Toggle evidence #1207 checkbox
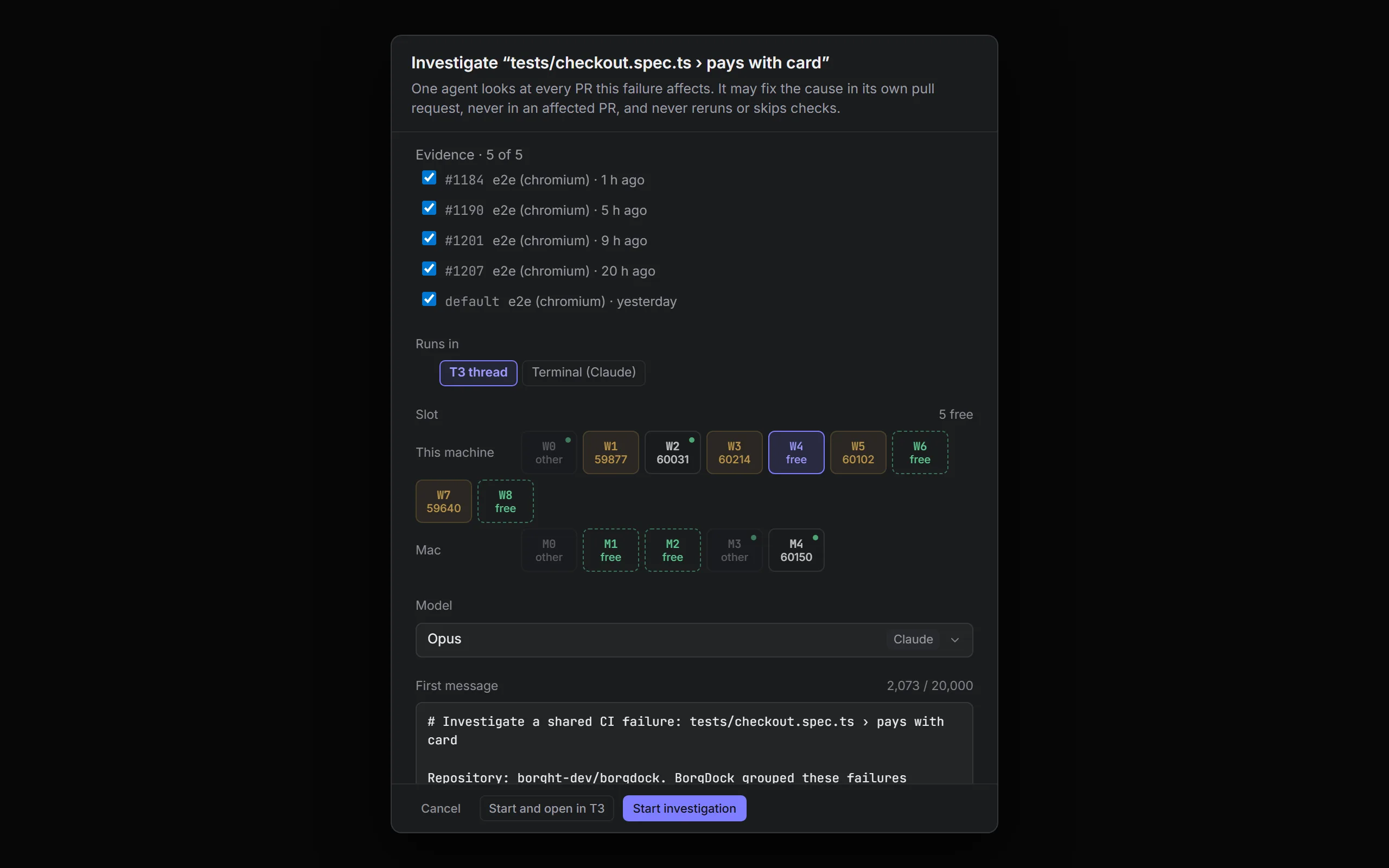The image size is (1389, 868). 429,269
